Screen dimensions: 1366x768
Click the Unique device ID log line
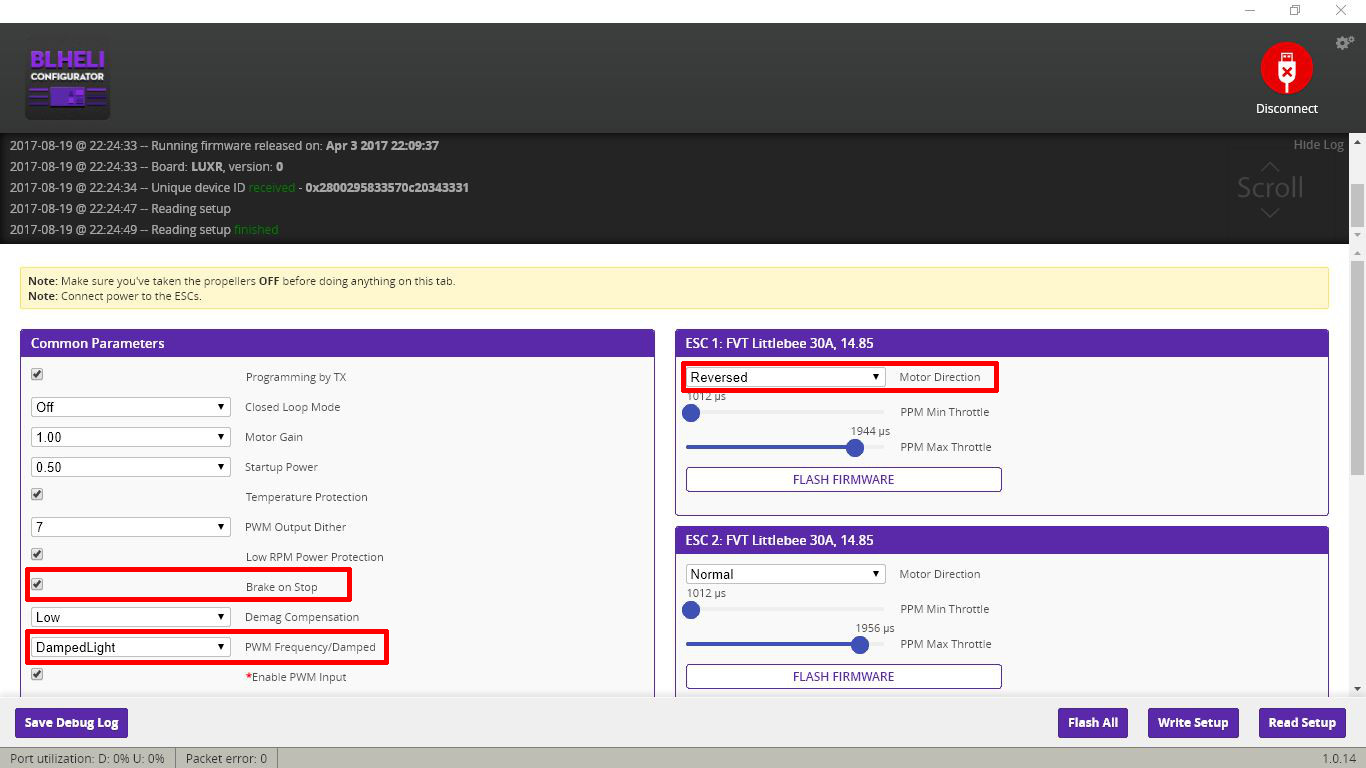click(239, 188)
